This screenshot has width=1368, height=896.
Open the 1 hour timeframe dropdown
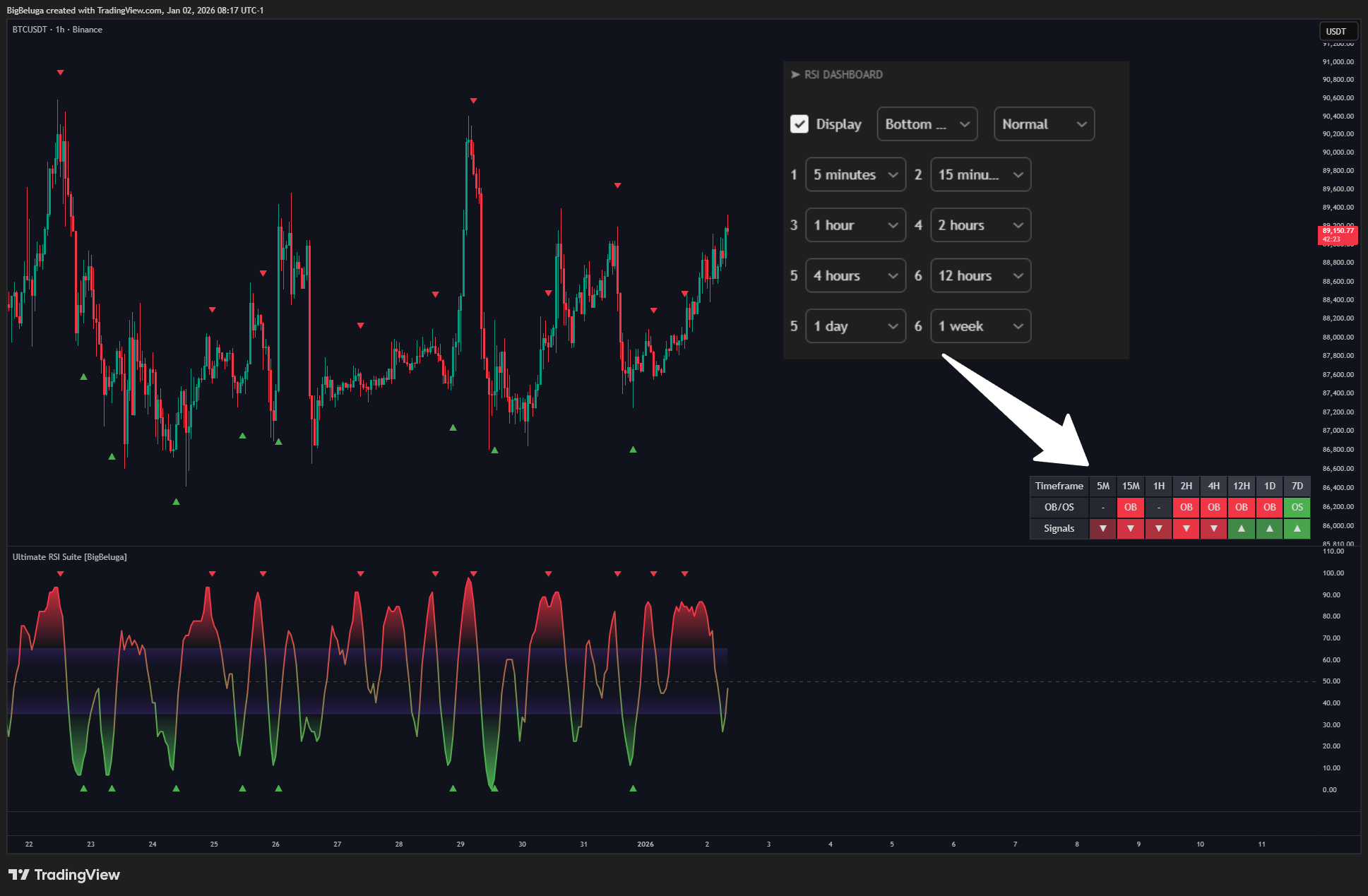855,225
